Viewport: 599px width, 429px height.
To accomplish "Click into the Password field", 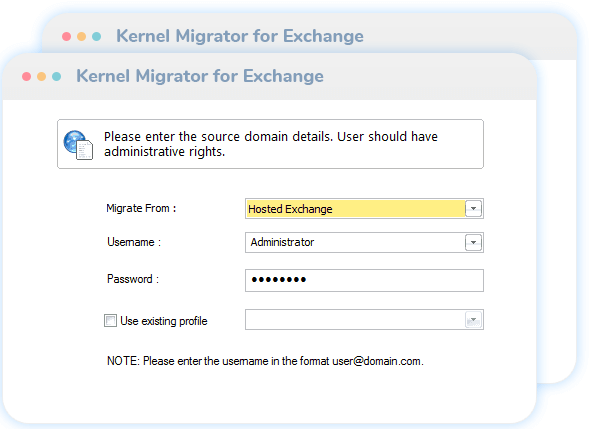I will coord(364,280).
